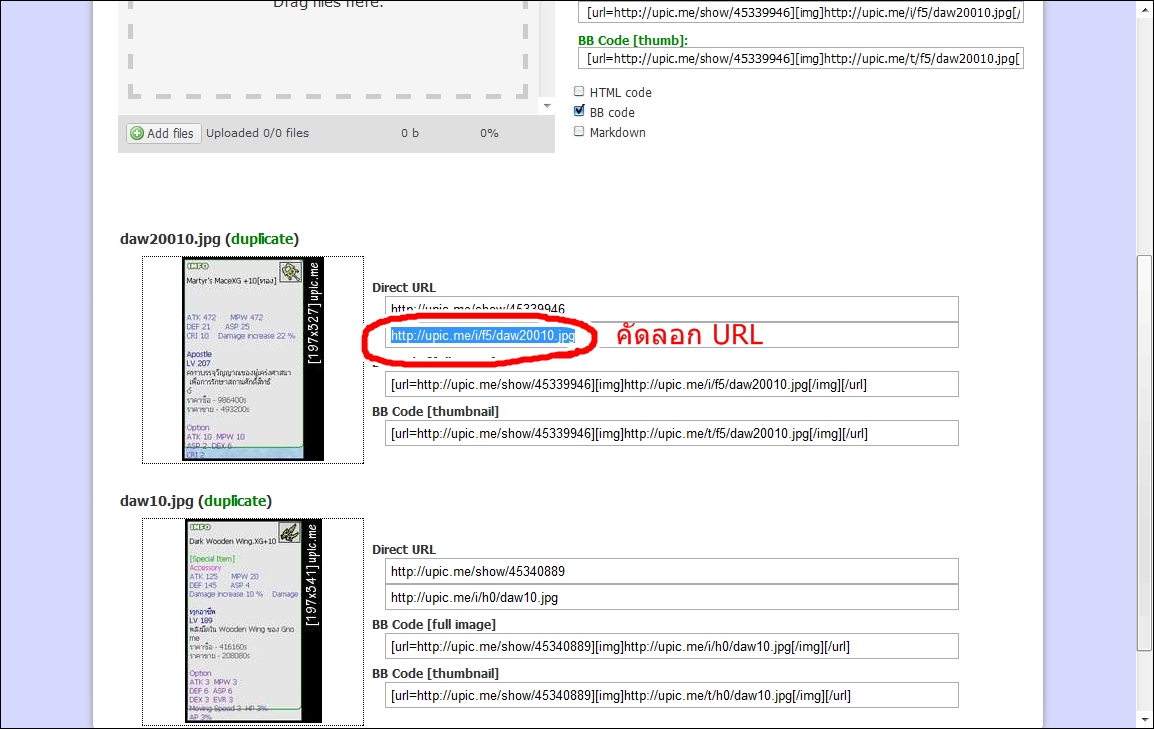The height and width of the screenshot is (729, 1154).
Task: Click the daw10.jpg file name heading
Action: pos(157,501)
